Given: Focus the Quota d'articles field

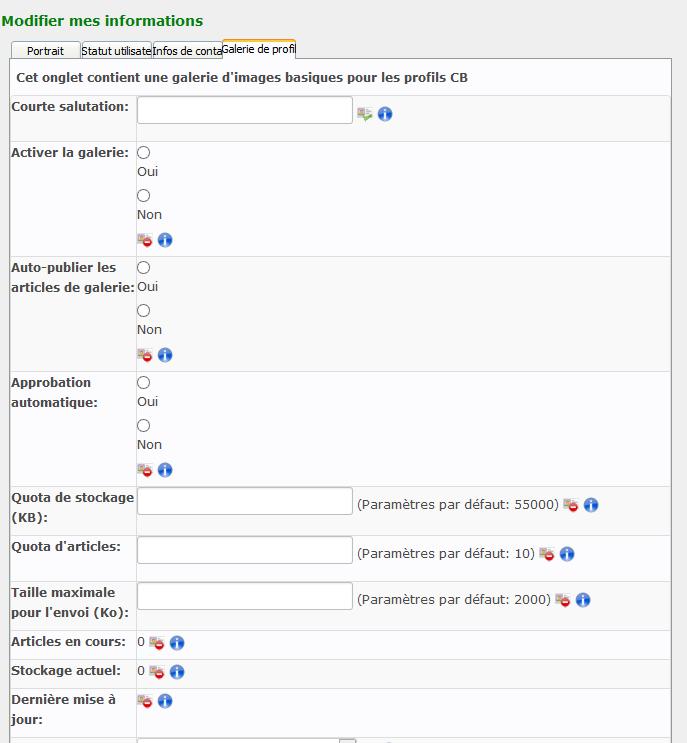Looking at the screenshot, I should pos(245,550).
